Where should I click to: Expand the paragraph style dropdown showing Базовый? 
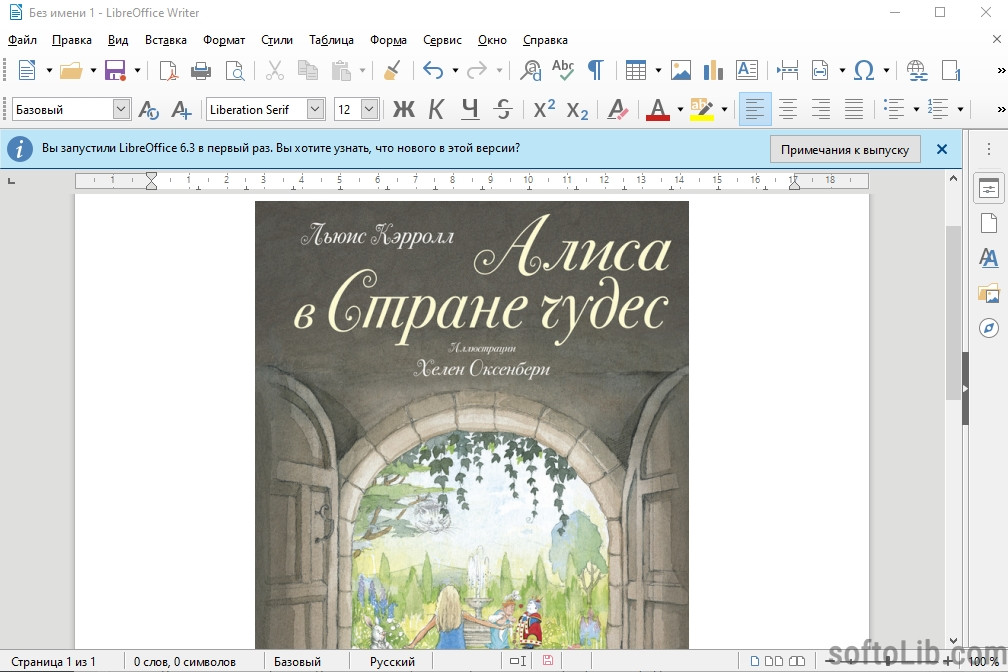tap(122, 109)
